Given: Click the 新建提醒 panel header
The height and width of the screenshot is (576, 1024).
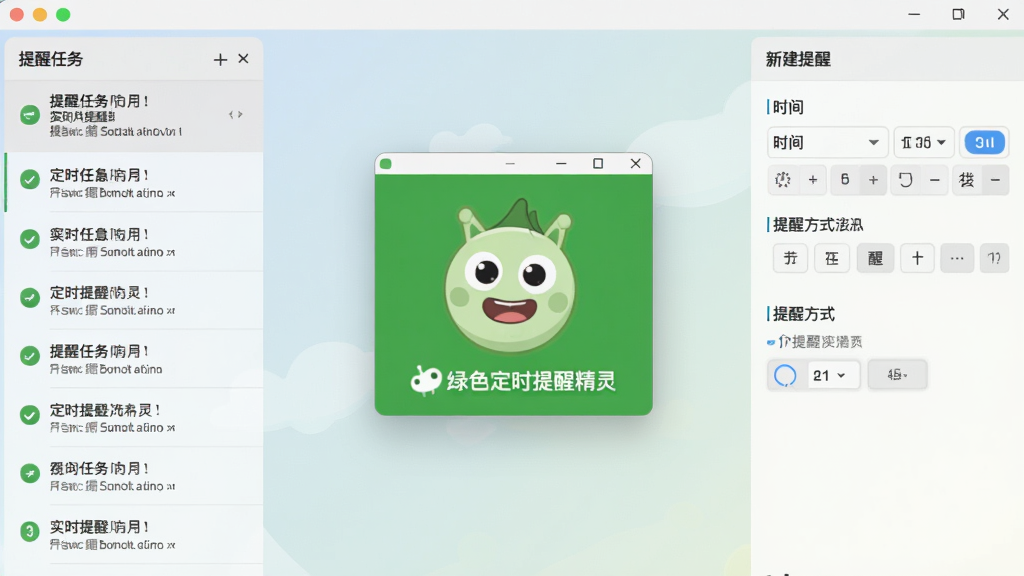Looking at the screenshot, I should [887, 59].
